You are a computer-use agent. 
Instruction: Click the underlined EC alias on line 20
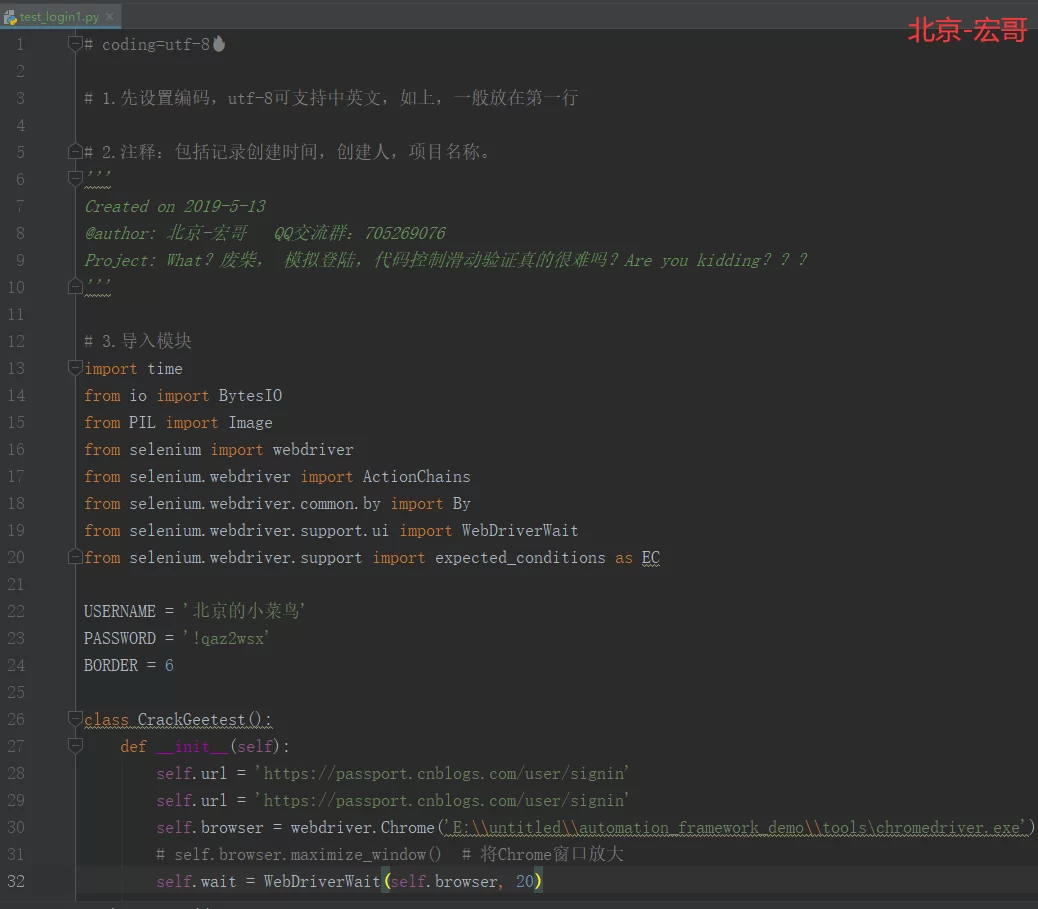(650, 557)
